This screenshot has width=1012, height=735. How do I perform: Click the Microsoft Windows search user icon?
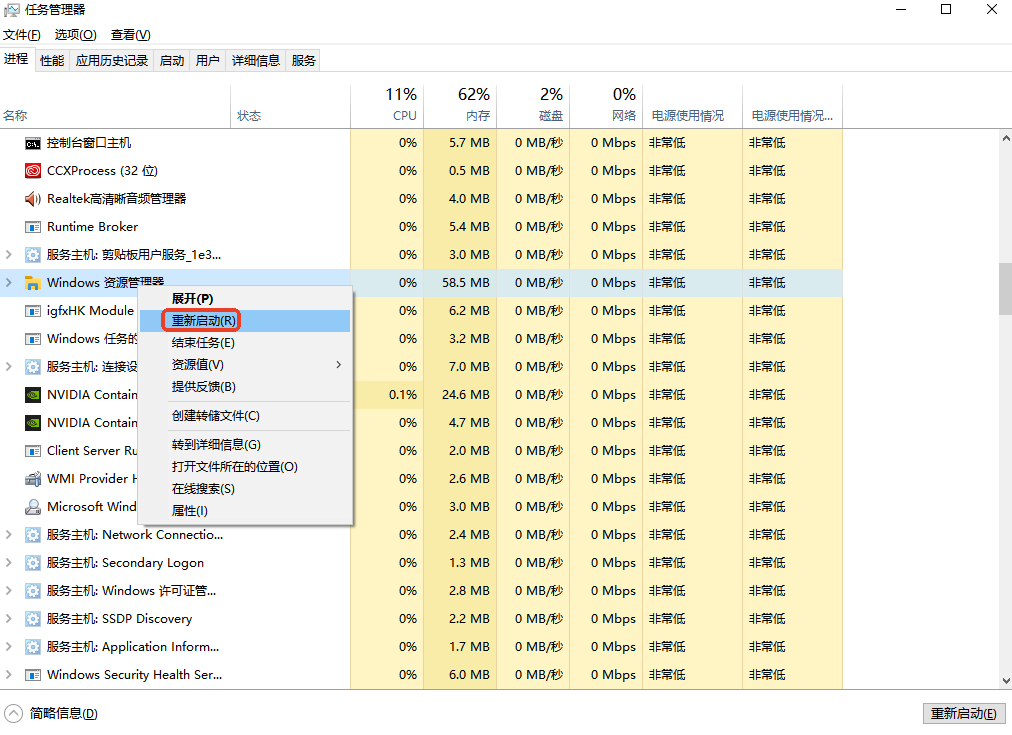(x=32, y=507)
